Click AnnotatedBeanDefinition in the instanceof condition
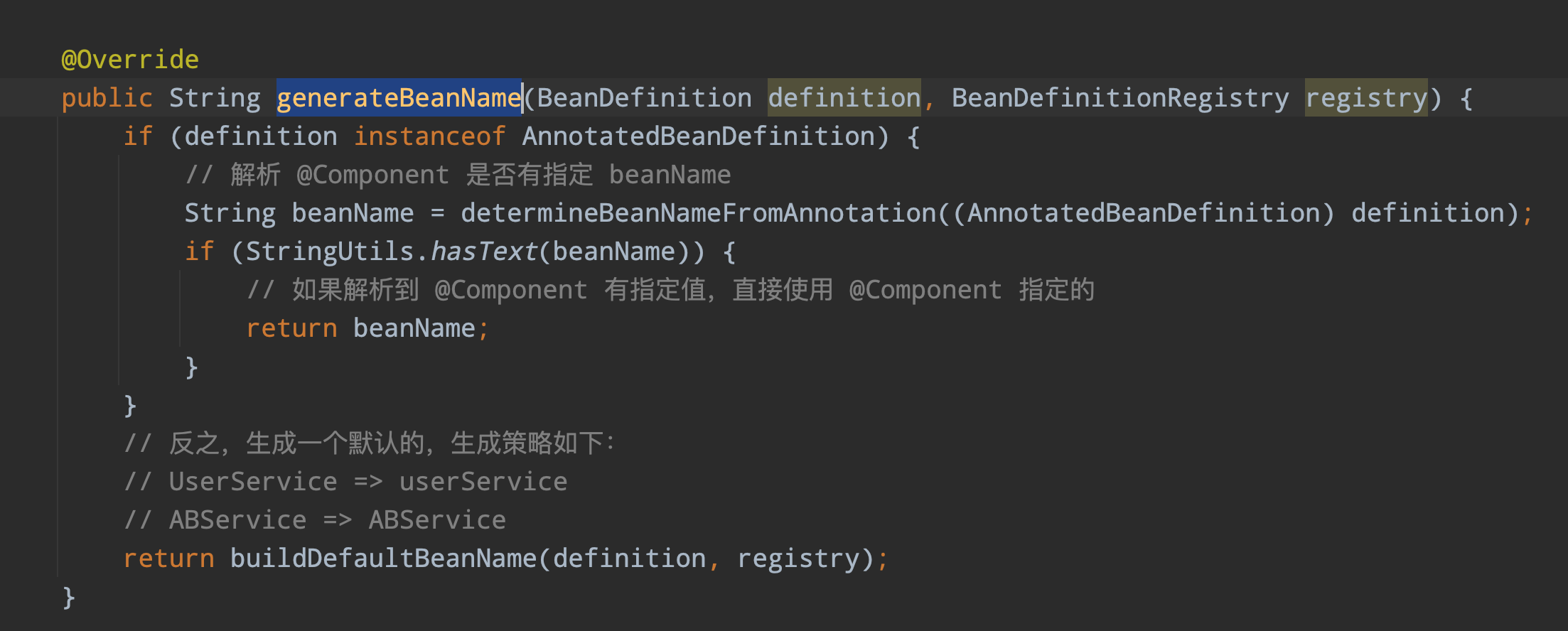Image resolution: width=1568 pixels, height=631 pixels. [x=698, y=136]
